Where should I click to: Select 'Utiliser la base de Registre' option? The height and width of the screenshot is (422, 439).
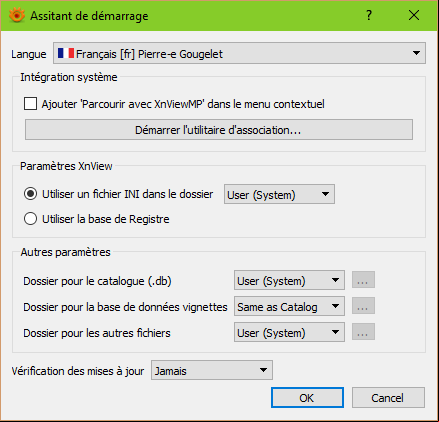30,219
